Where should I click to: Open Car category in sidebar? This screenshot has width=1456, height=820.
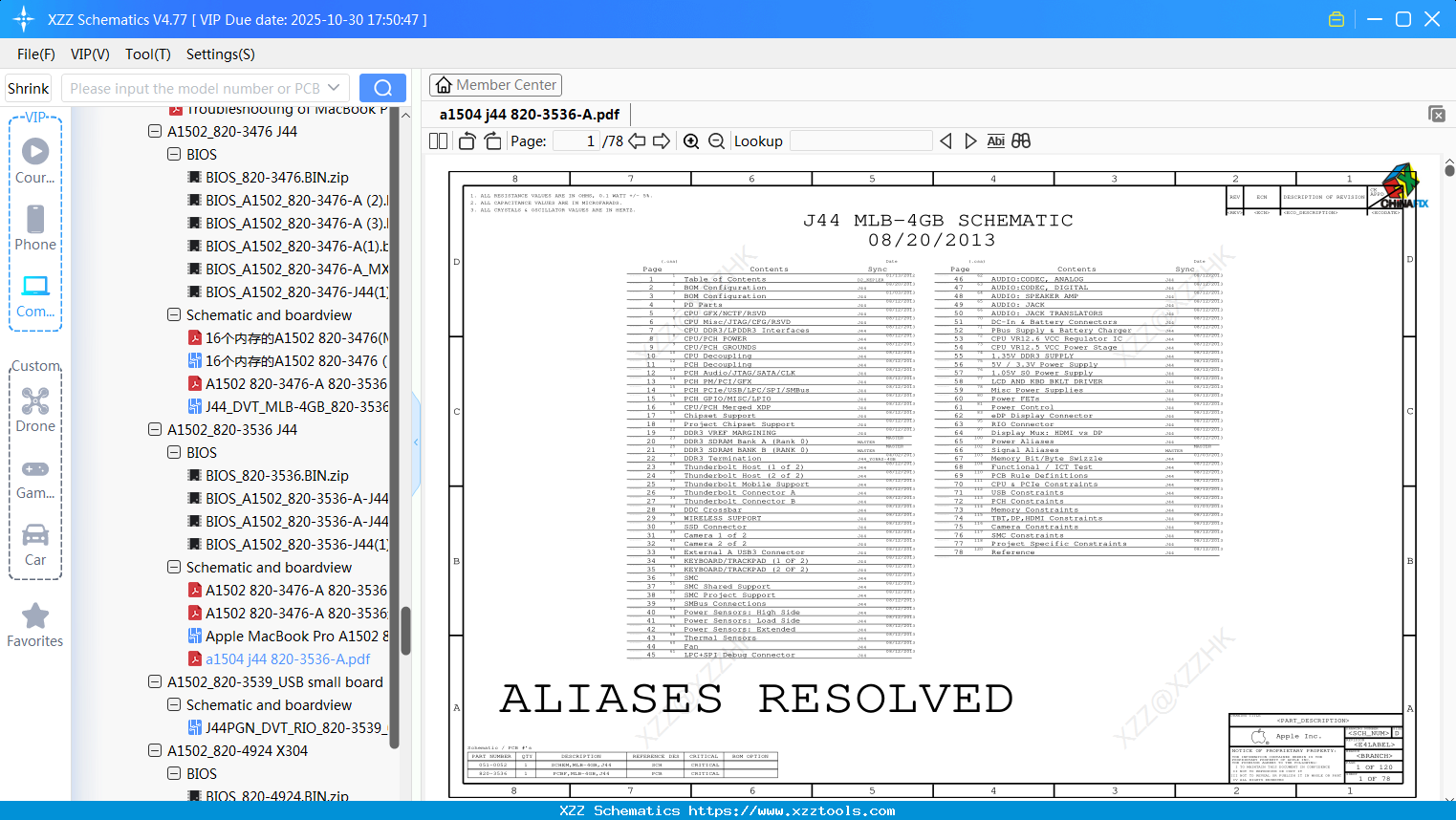[35, 545]
